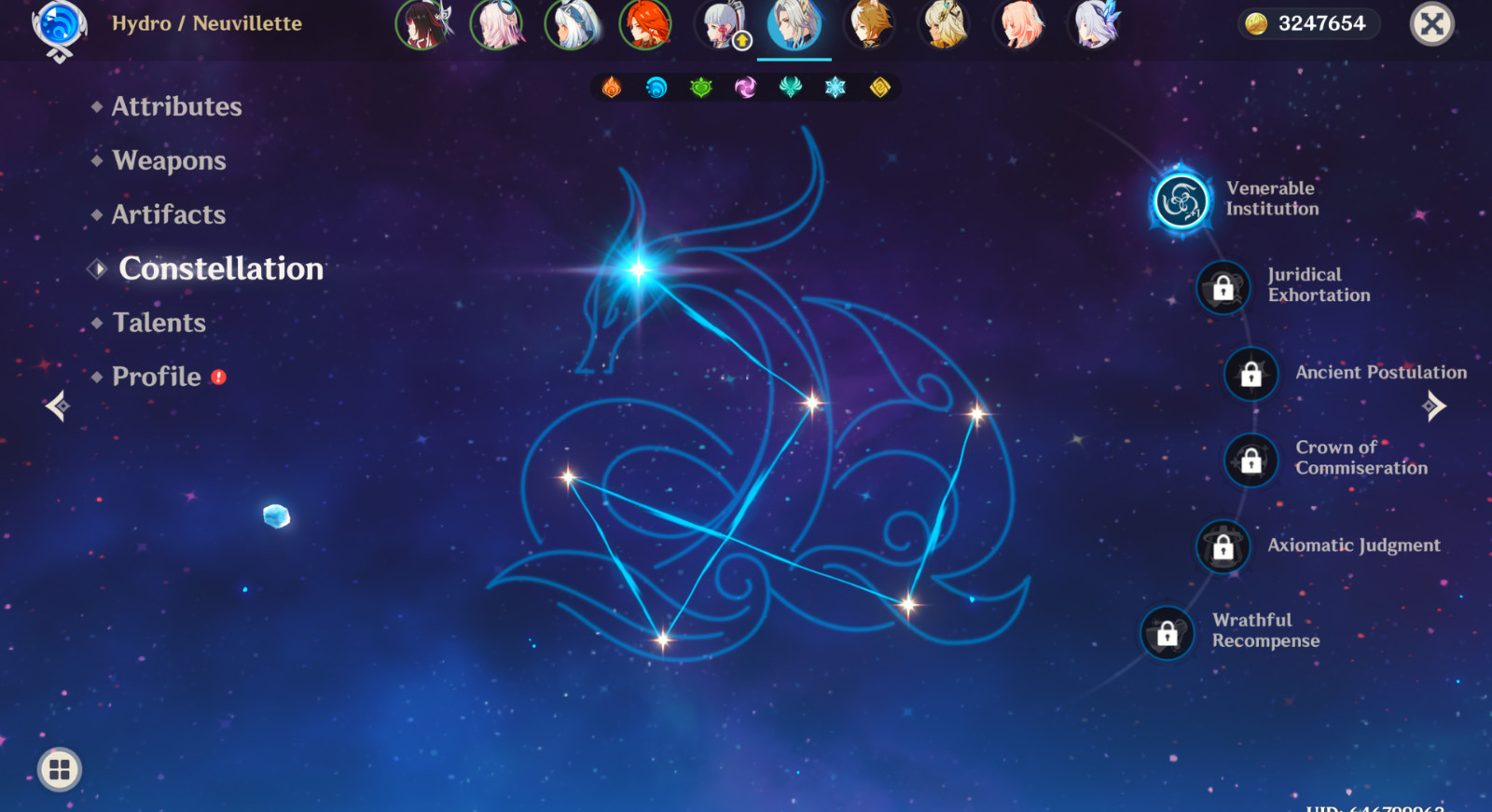1492x812 pixels.
Task: Switch to the Talents section
Action: (159, 323)
